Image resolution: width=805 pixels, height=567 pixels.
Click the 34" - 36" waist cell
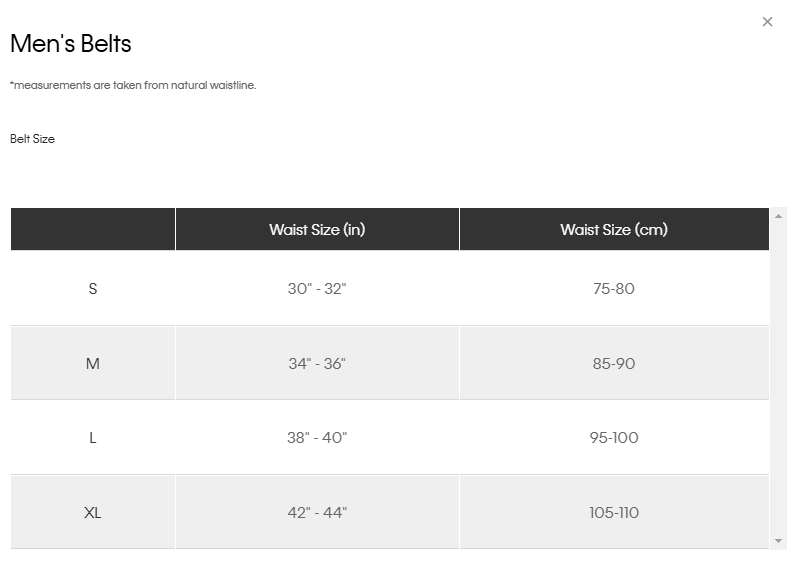(317, 363)
